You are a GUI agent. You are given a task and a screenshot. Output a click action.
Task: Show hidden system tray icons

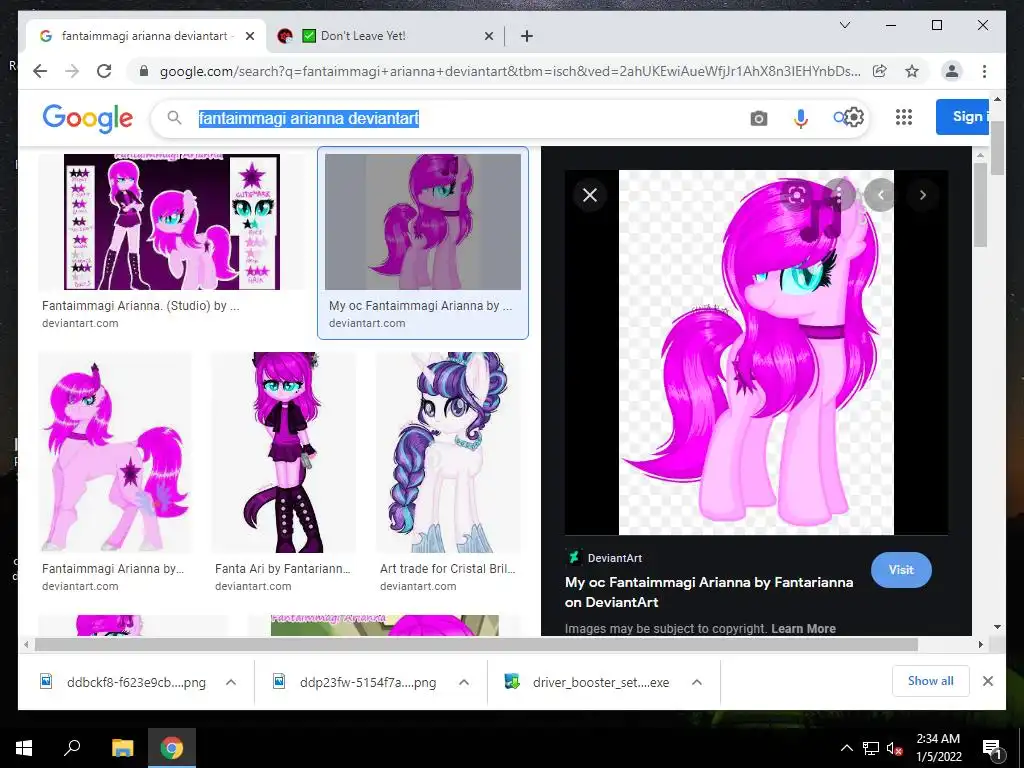(846, 748)
